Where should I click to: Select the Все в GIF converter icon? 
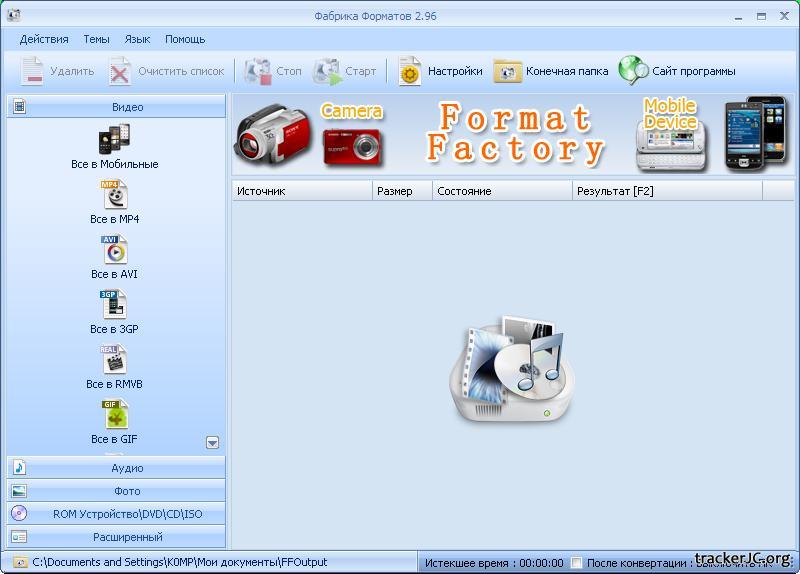click(x=114, y=415)
